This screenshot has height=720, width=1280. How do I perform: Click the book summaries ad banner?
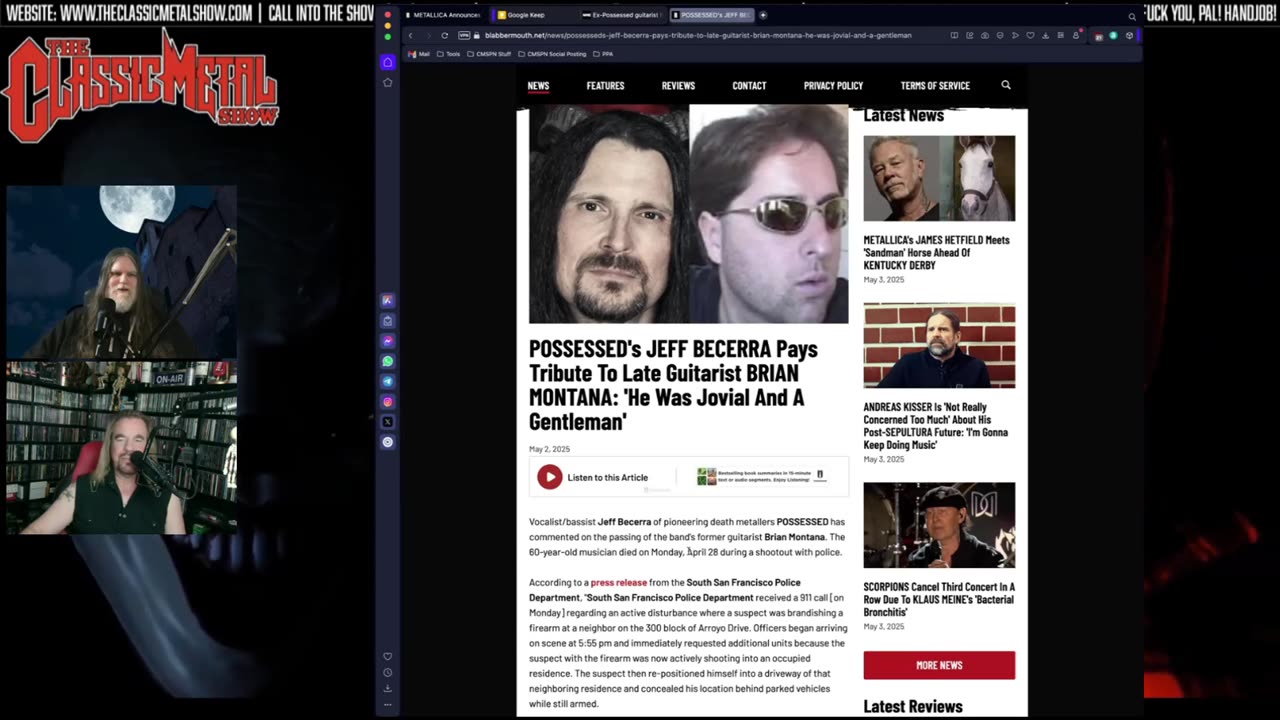tap(762, 477)
